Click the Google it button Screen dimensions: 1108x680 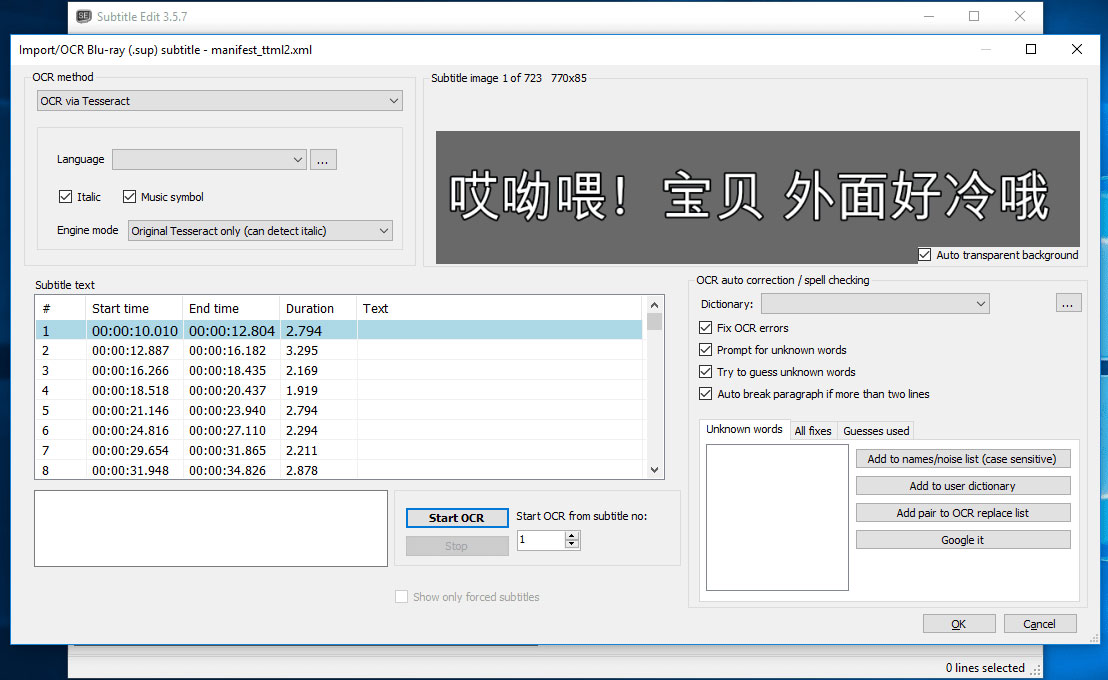tap(962, 539)
